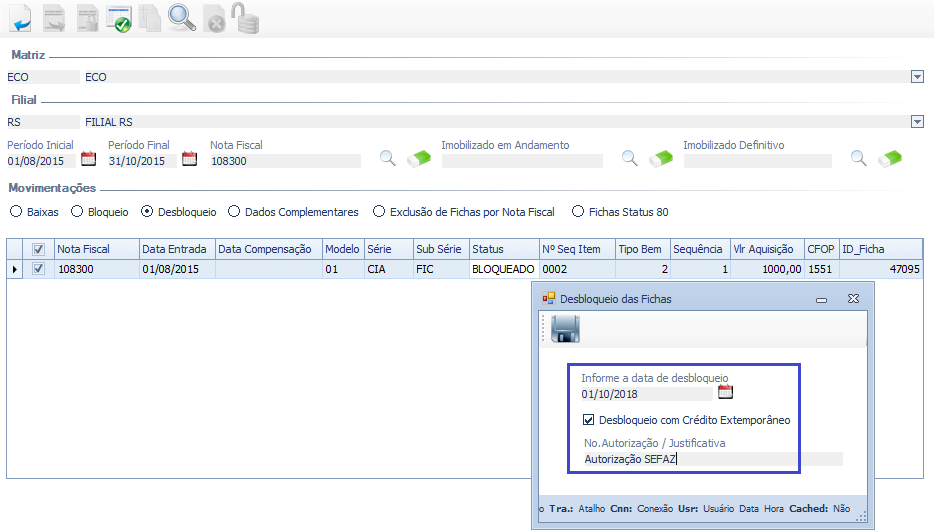Select the Desbloqueio radio option
934x531 pixels.
pyautogui.click(x=147, y=212)
